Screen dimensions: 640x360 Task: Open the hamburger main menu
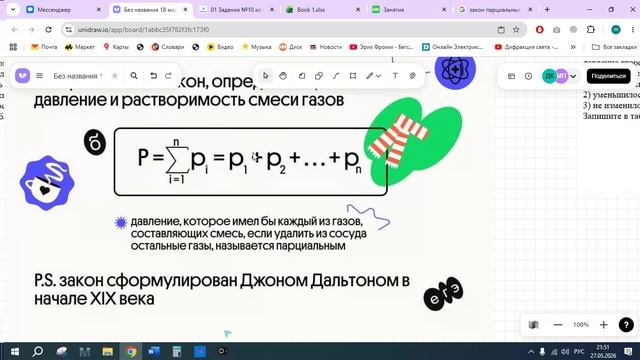coord(40,76)
